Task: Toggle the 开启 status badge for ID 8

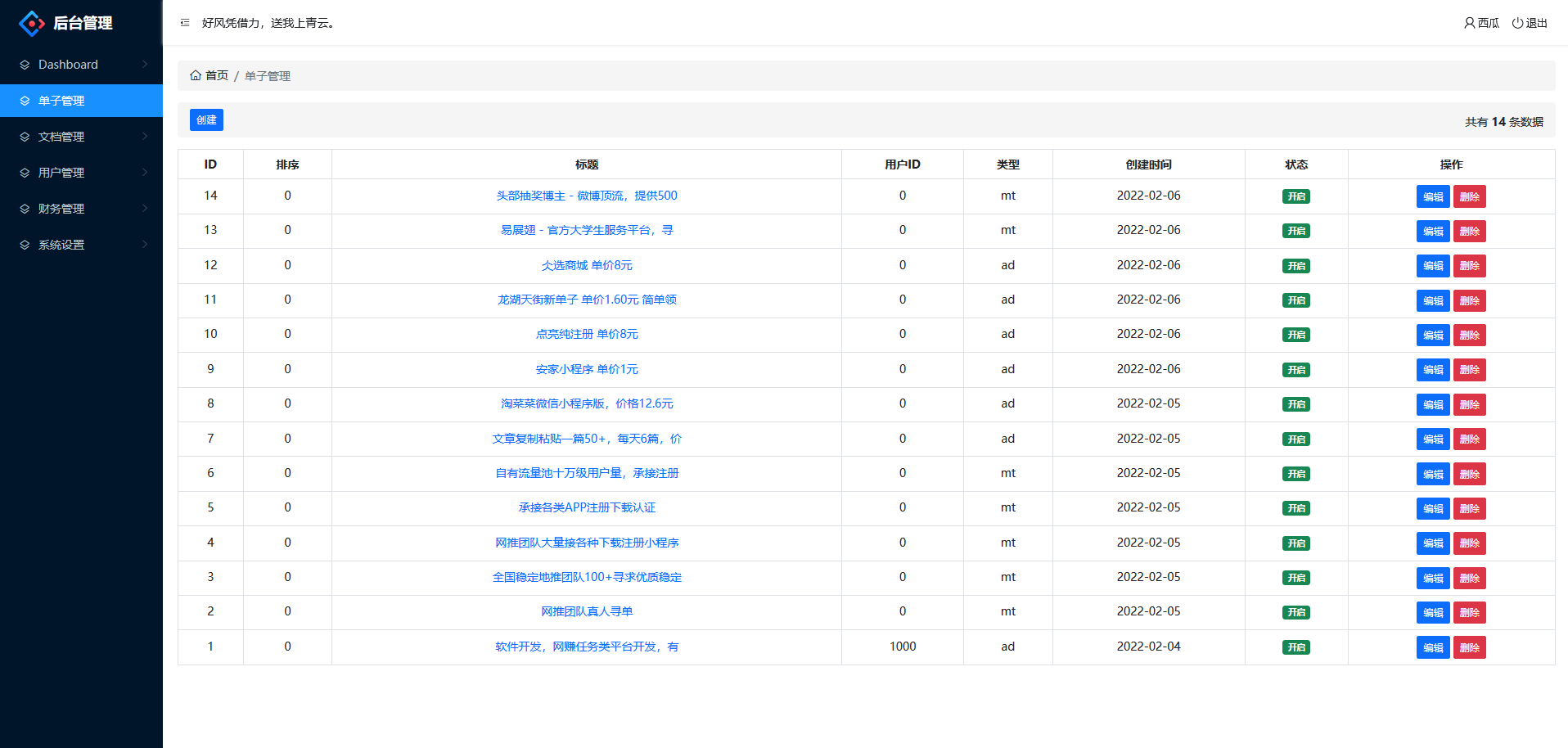Action: (x=1295, y=404)
